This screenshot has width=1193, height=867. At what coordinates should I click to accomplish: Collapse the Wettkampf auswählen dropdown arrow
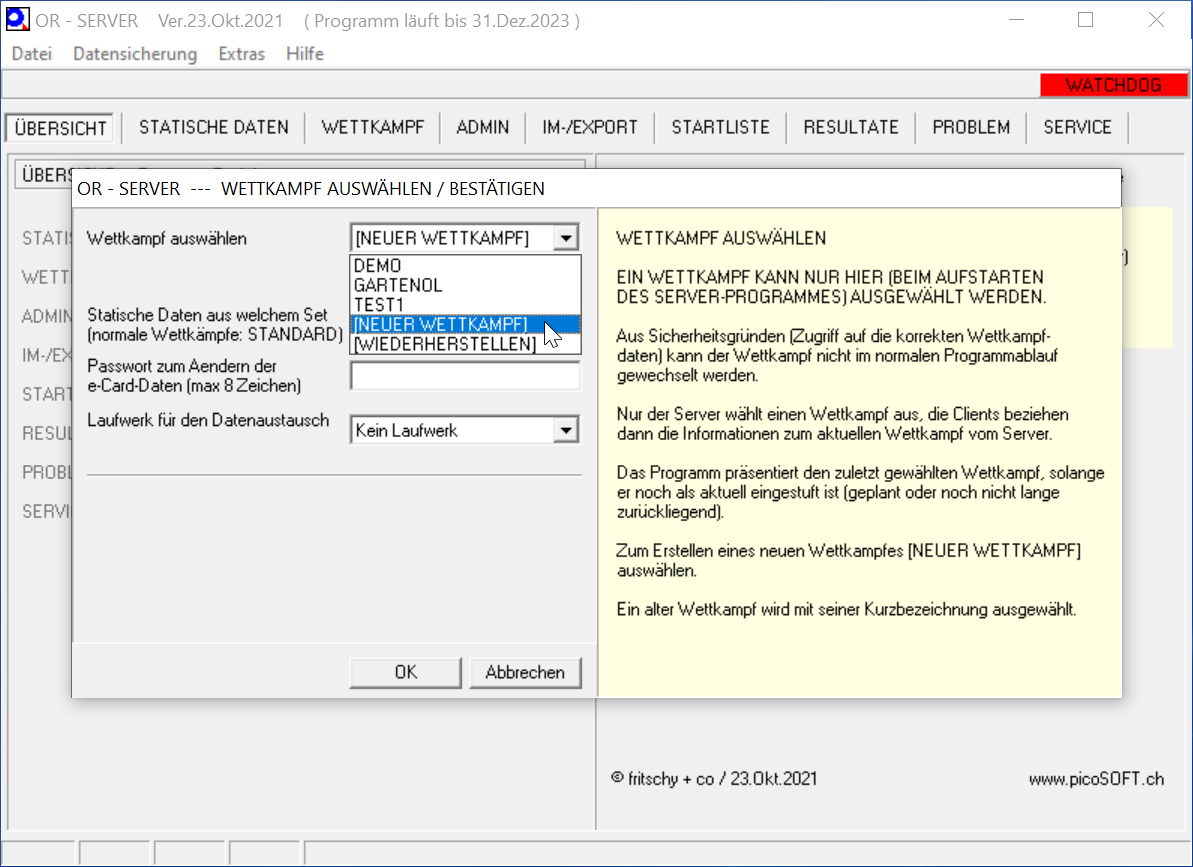(568, 238)
